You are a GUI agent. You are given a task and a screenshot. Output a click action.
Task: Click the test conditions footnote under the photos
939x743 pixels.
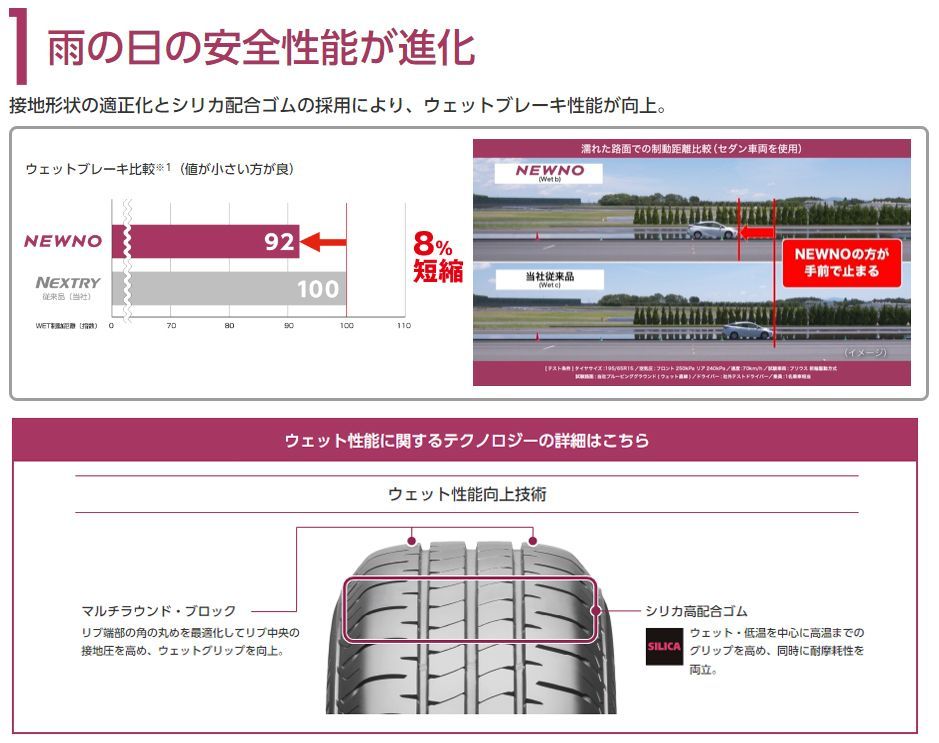click(692, 372)
